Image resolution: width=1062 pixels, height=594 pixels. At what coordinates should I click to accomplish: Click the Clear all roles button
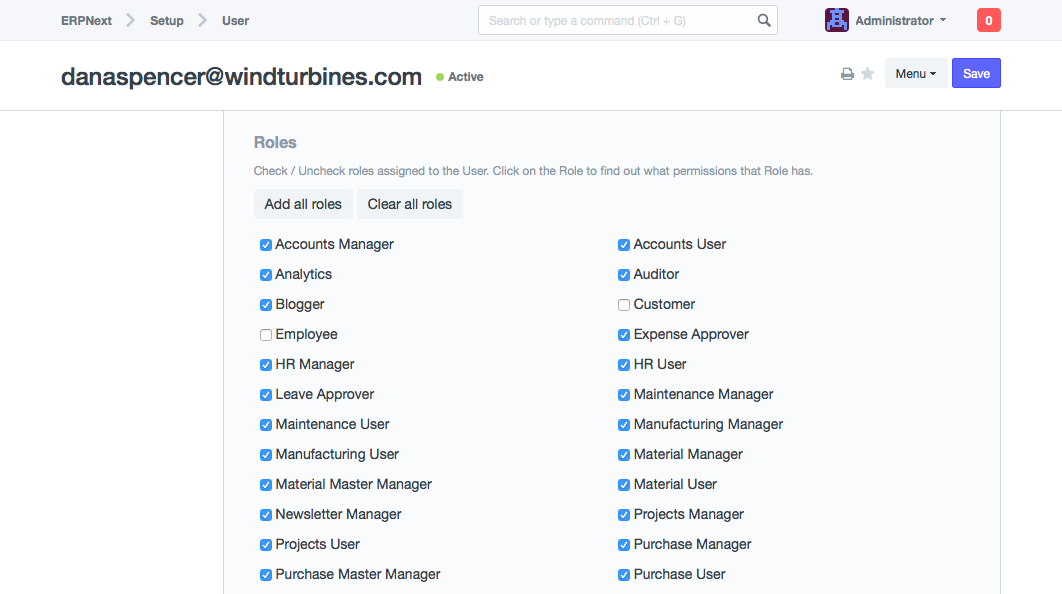[409, 204]
